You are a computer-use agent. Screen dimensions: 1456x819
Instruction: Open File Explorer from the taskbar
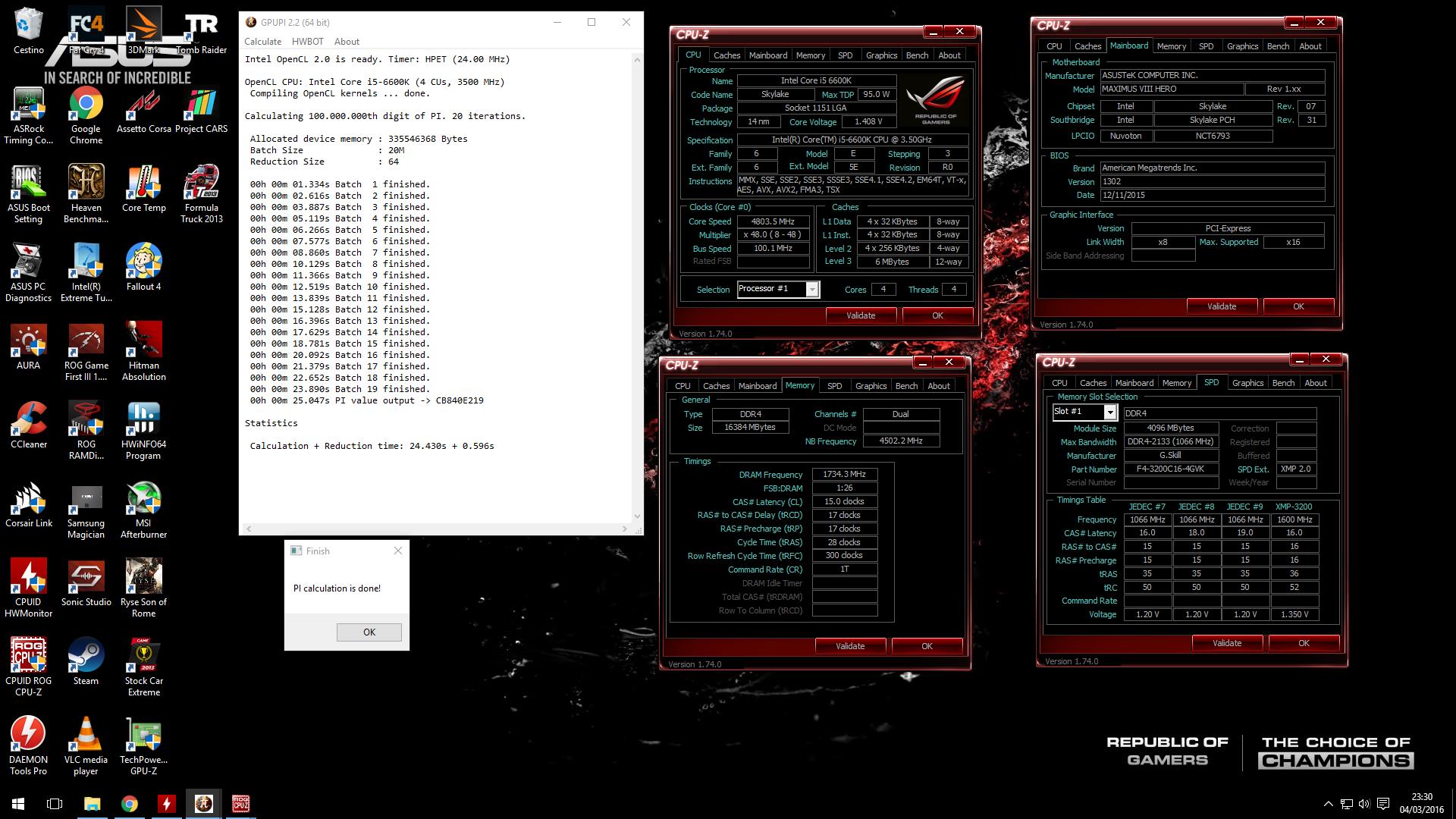[92, 804]
